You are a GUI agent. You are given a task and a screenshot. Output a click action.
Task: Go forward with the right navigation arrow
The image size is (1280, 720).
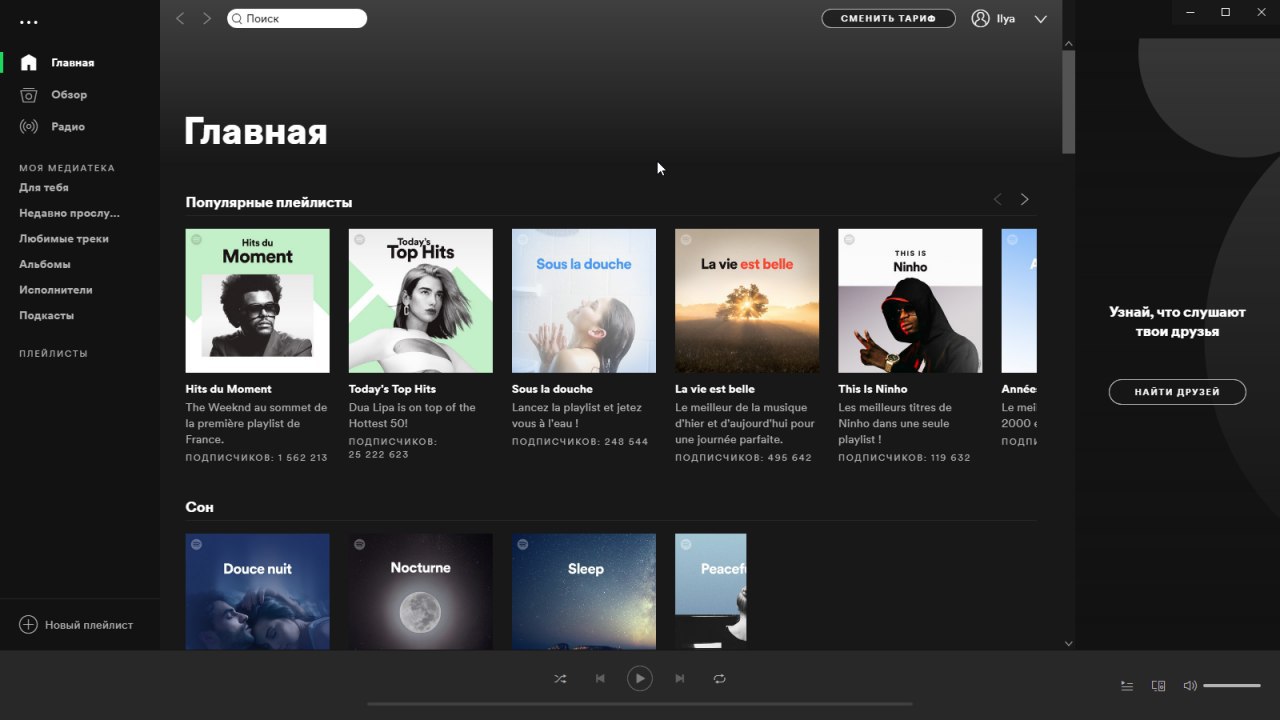(207, 18)
